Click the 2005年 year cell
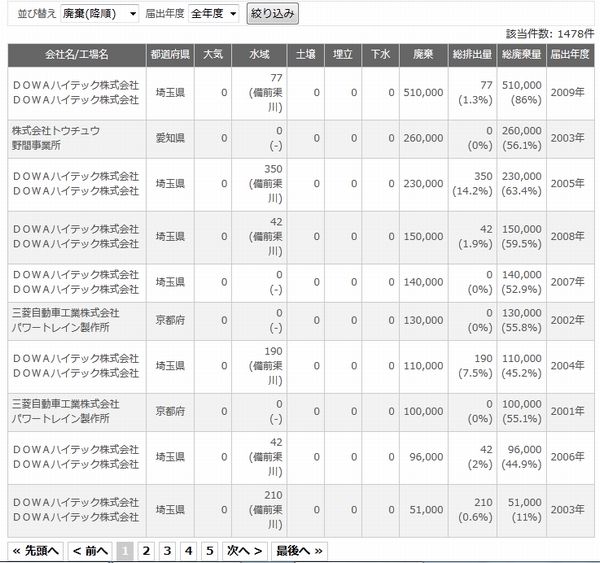This screenshot has width=600, height=563. [x=570, y=184]
